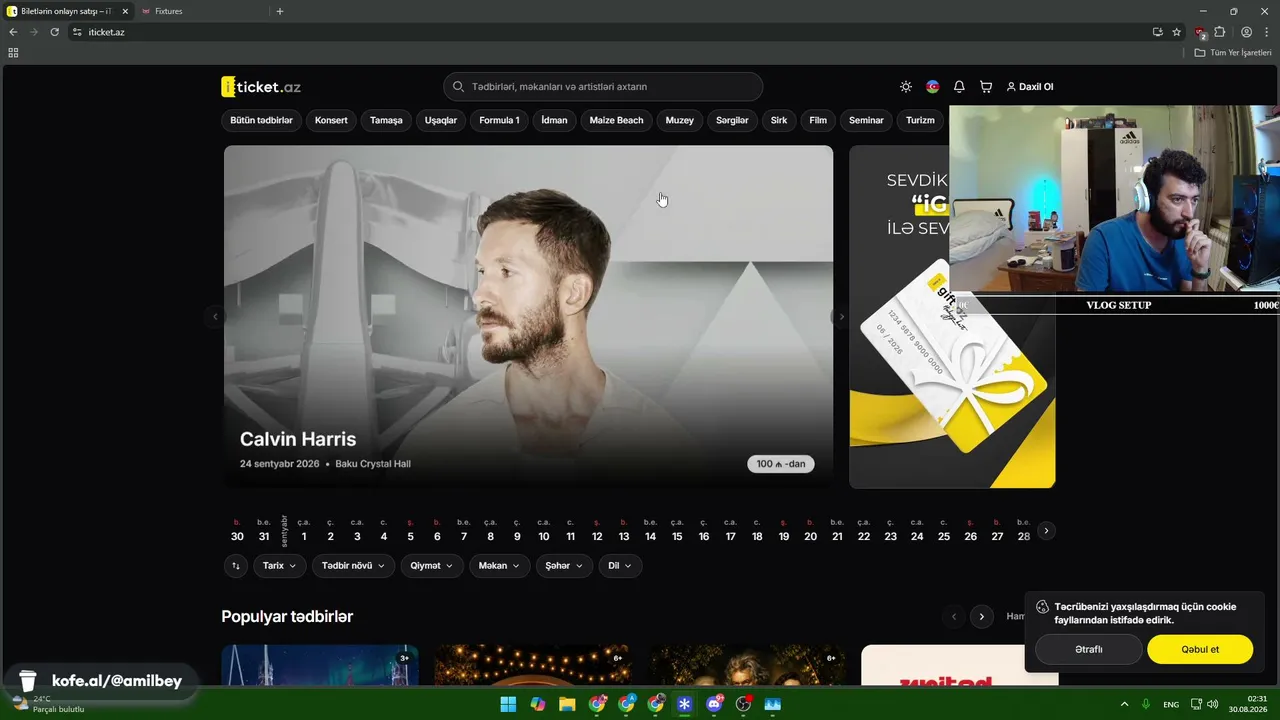Open the Azerbaijan flag language selector

(933, 87)
